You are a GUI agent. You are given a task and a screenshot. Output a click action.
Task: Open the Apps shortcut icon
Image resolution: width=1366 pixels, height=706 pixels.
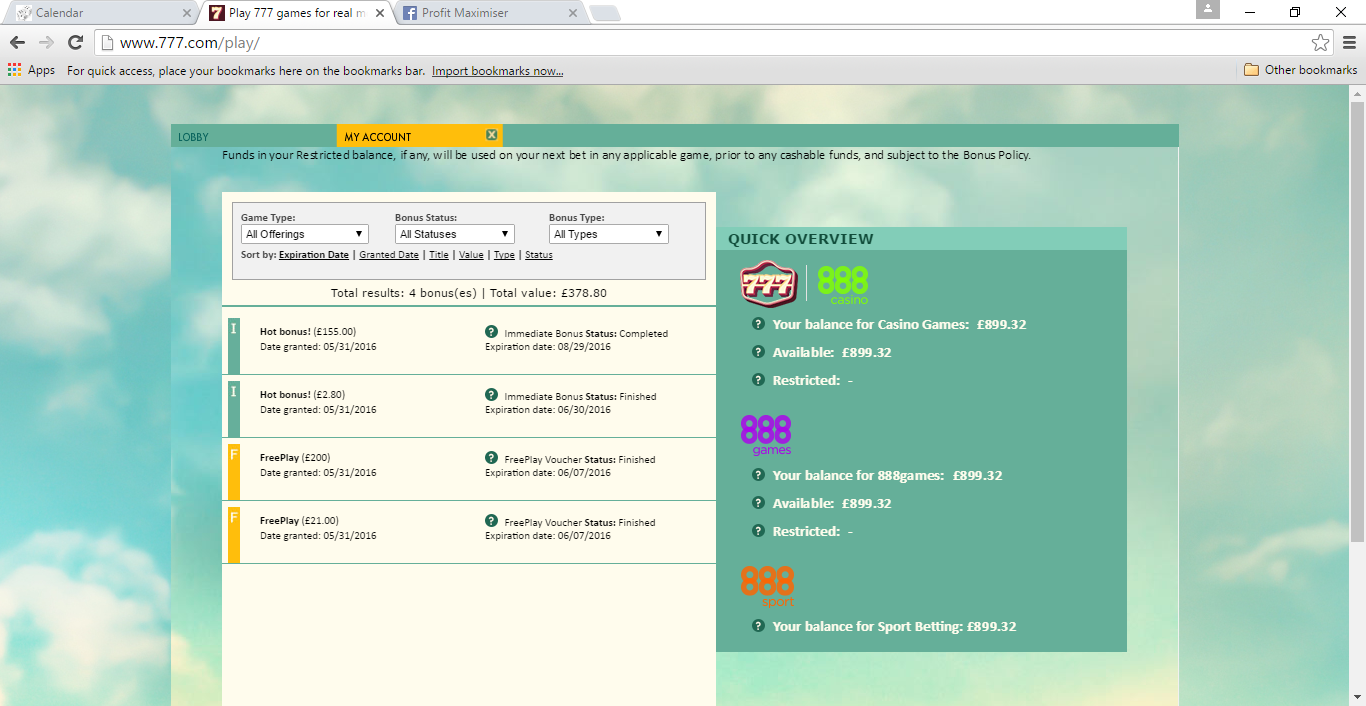tap(14, 70)
